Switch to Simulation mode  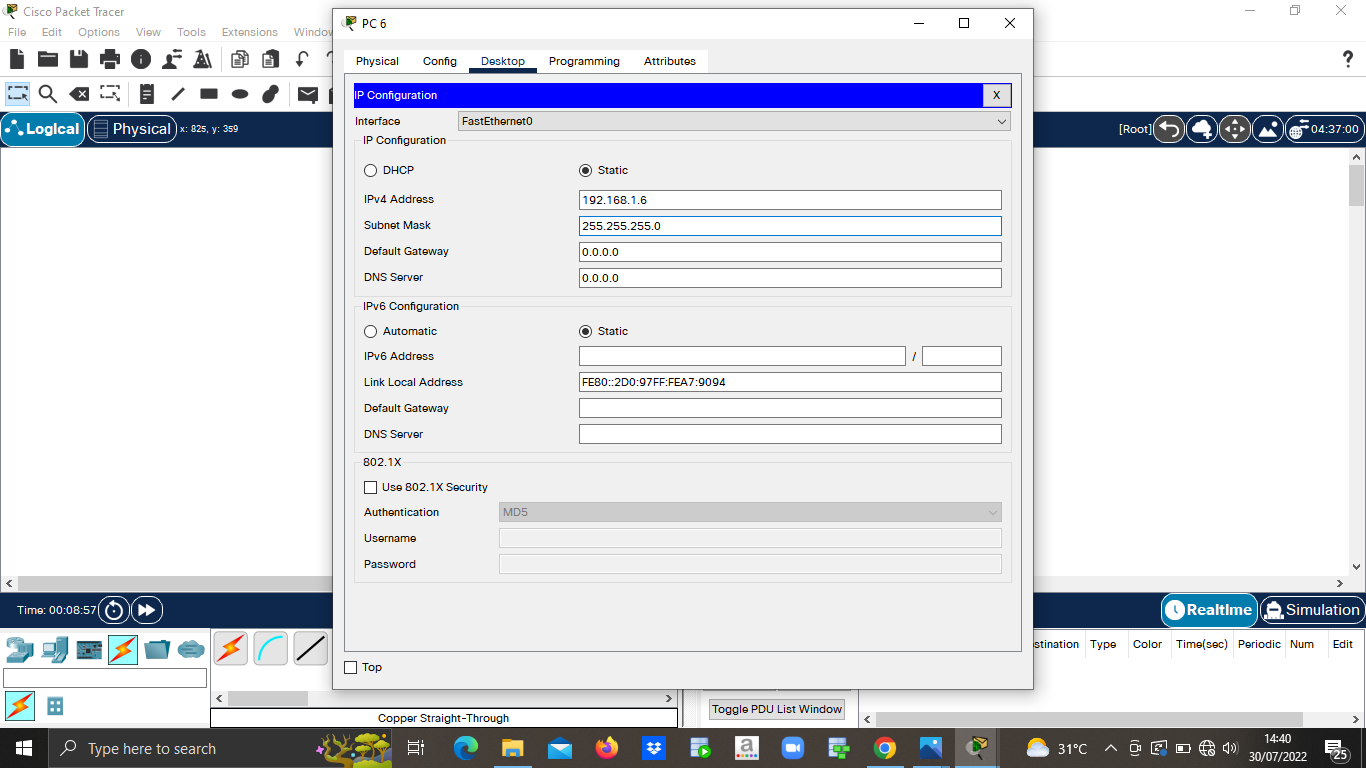1312,610
